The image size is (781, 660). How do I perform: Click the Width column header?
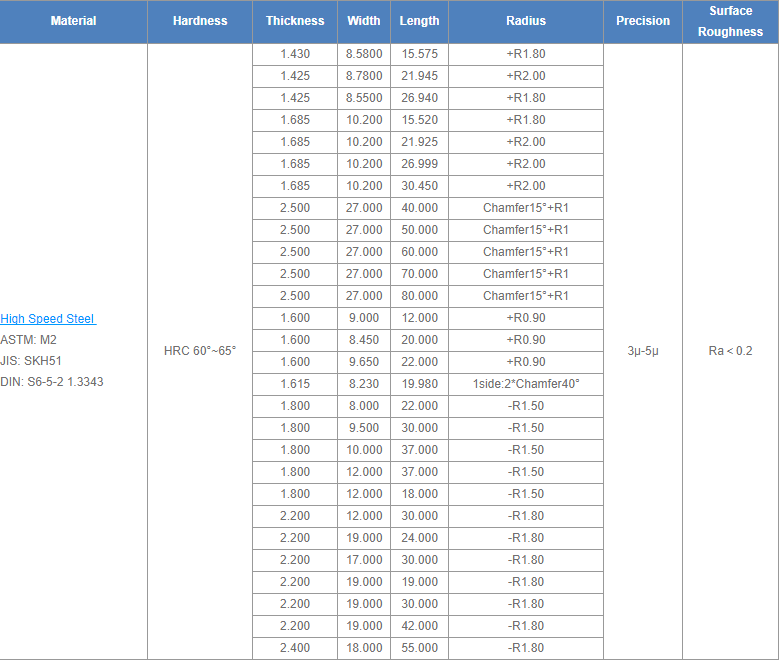tap(364, 21)
